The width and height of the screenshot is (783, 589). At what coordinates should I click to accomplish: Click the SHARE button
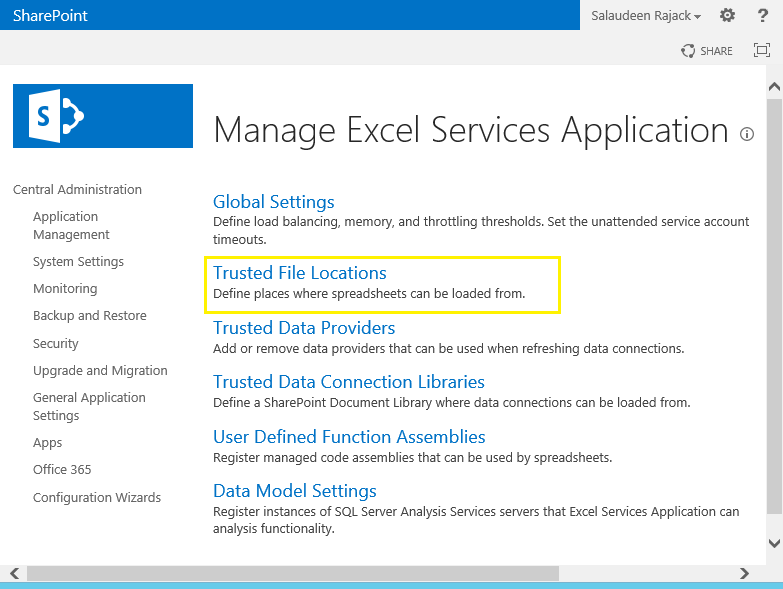click(707, 51)
